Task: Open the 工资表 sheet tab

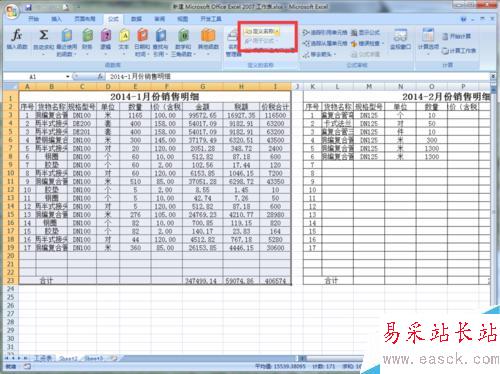Action: point(43,358)
